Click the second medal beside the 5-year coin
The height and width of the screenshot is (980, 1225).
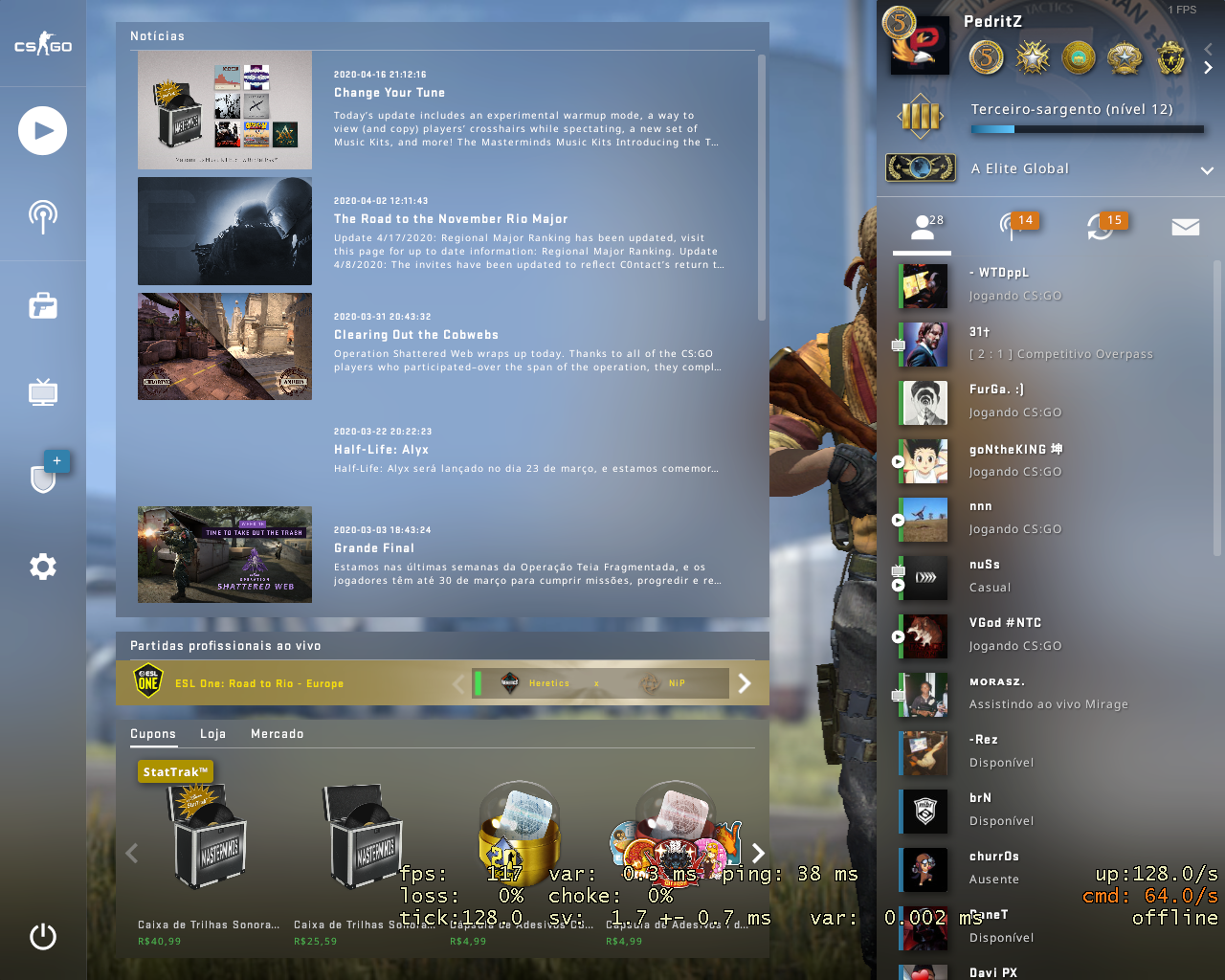point(1033,58)
